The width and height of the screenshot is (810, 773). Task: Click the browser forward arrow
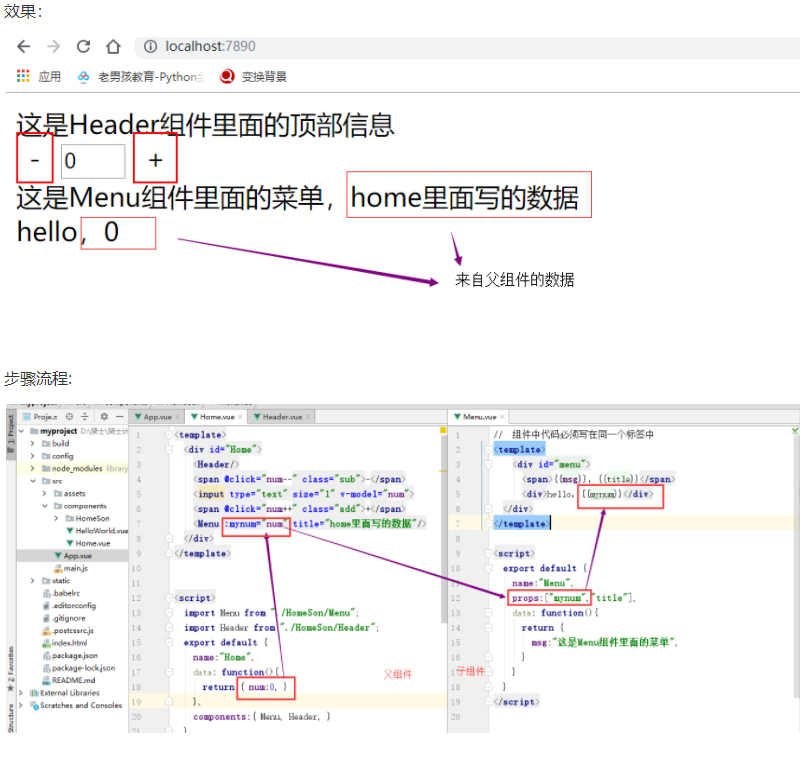click(x=53, y=47)
